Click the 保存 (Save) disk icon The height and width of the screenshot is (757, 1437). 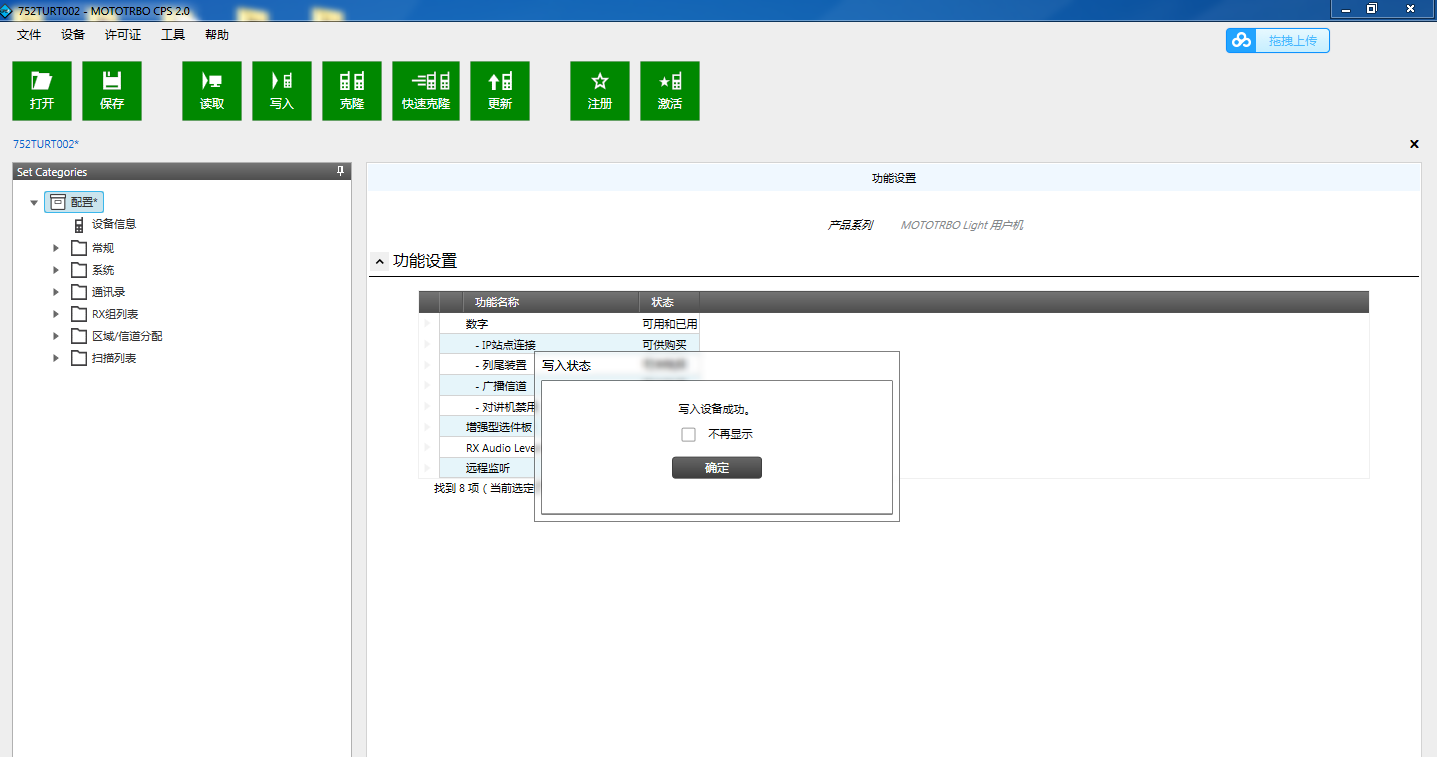[112, 82]
